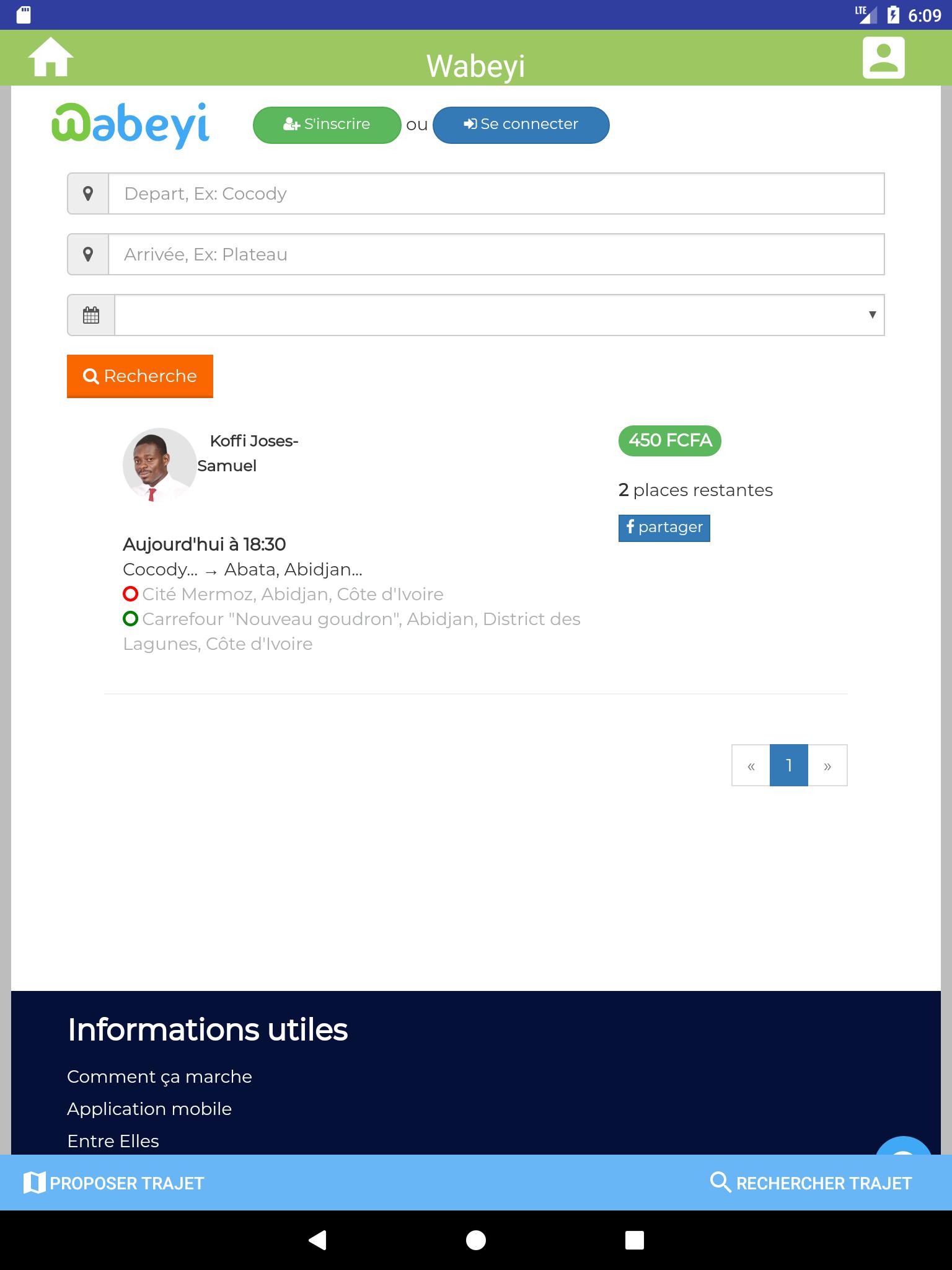Select the '2 places restantes' text
The width and height of the screenshot is (952, 1270).
(x=695, y=490)
